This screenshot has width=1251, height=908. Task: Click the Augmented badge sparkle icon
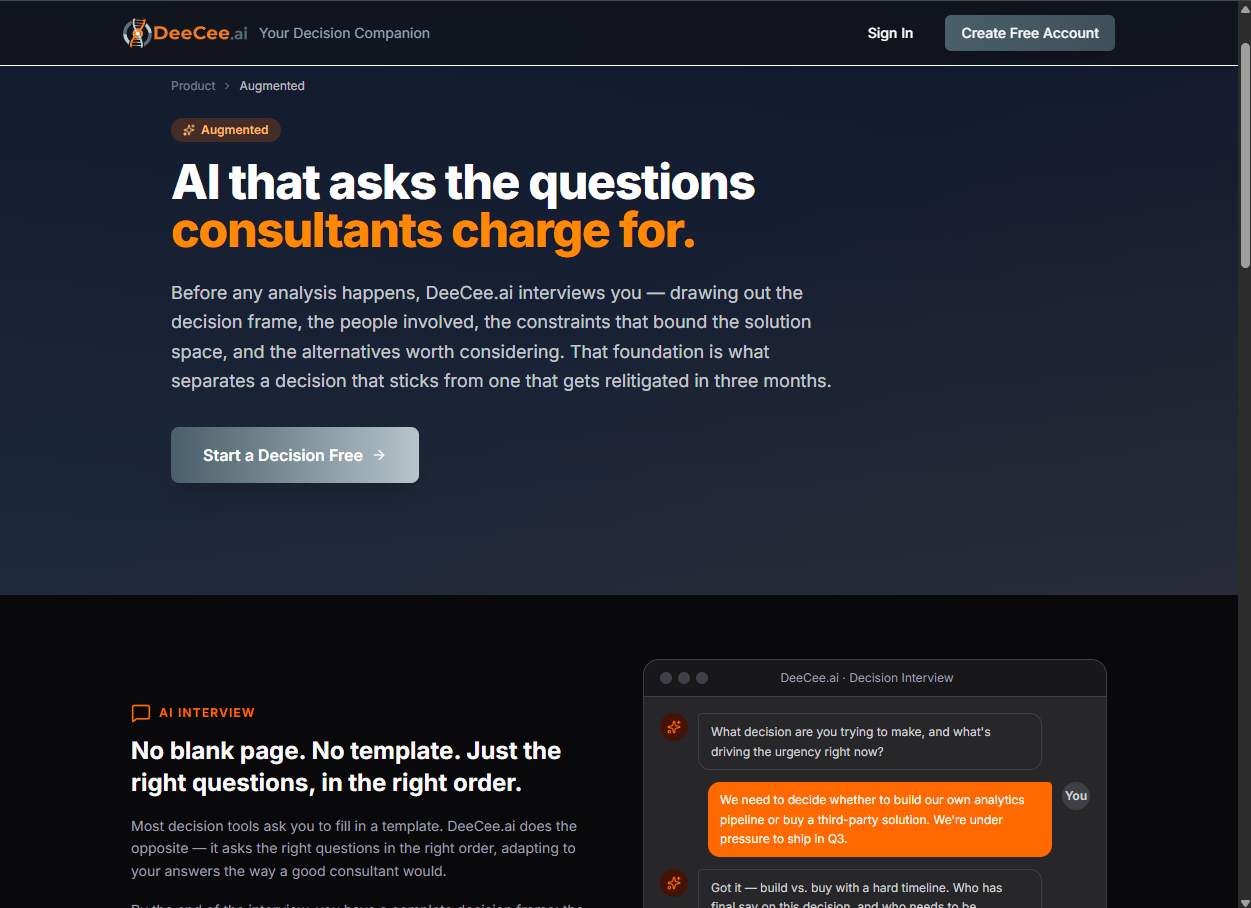189,130
